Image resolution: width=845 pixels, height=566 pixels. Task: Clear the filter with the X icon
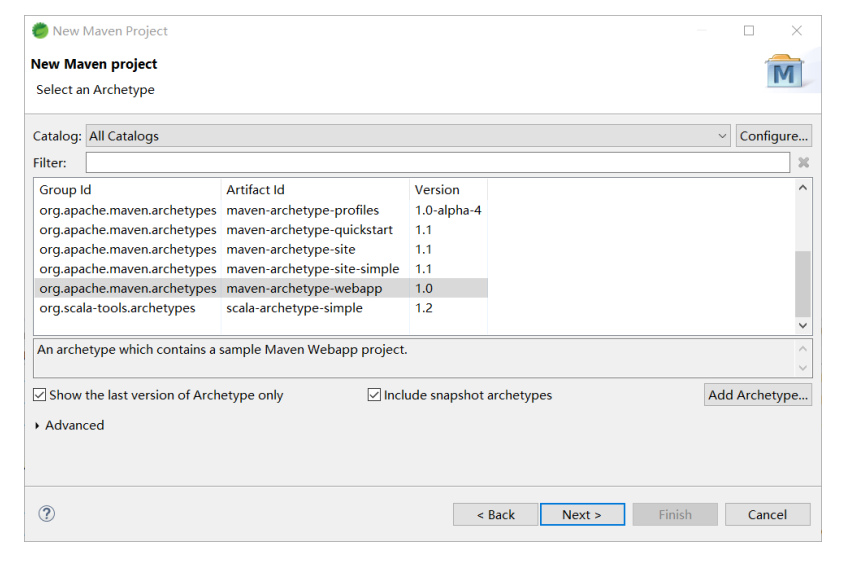click(x=803, y=162)
